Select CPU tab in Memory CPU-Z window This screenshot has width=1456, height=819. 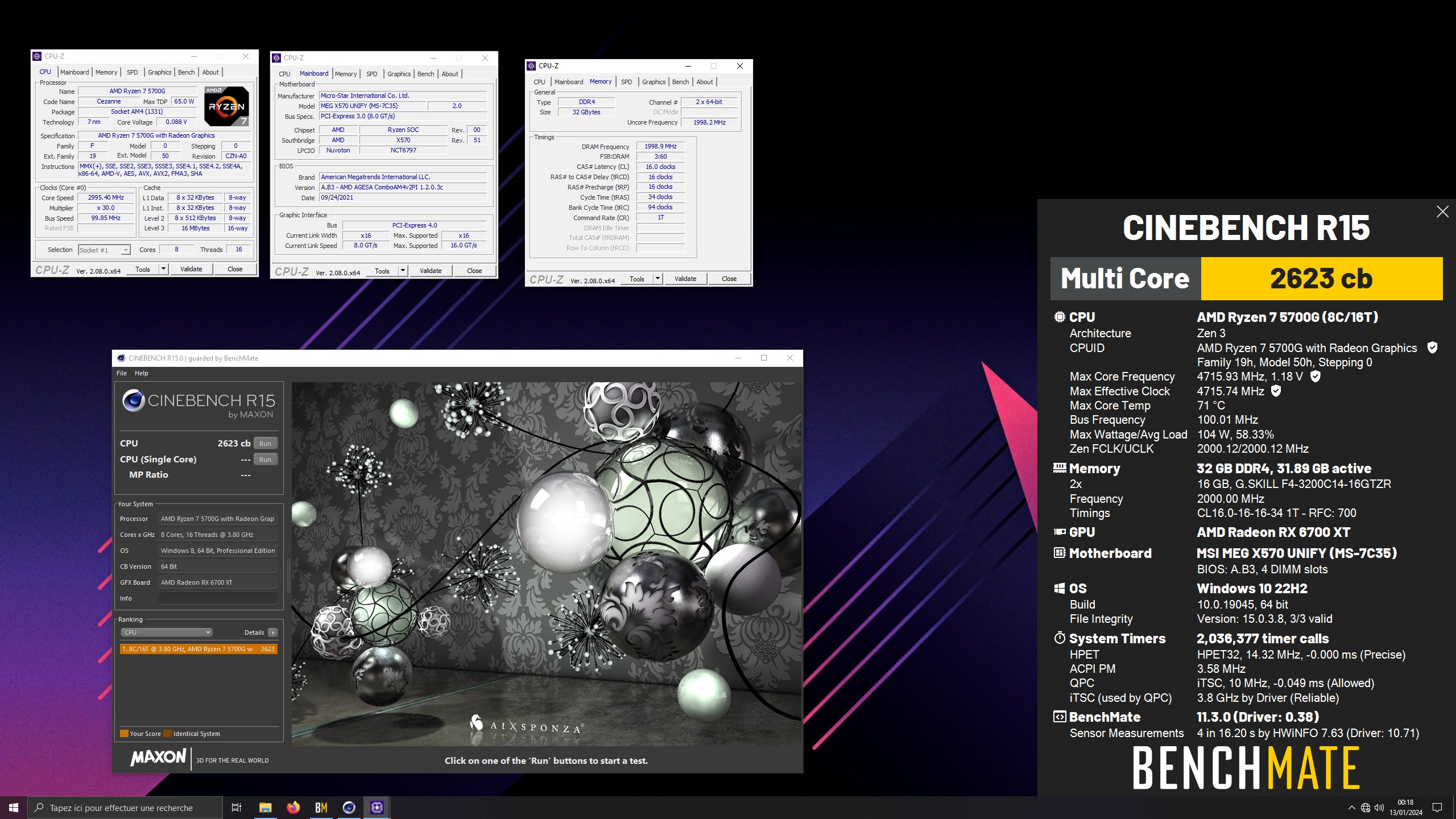click(539, 82)
